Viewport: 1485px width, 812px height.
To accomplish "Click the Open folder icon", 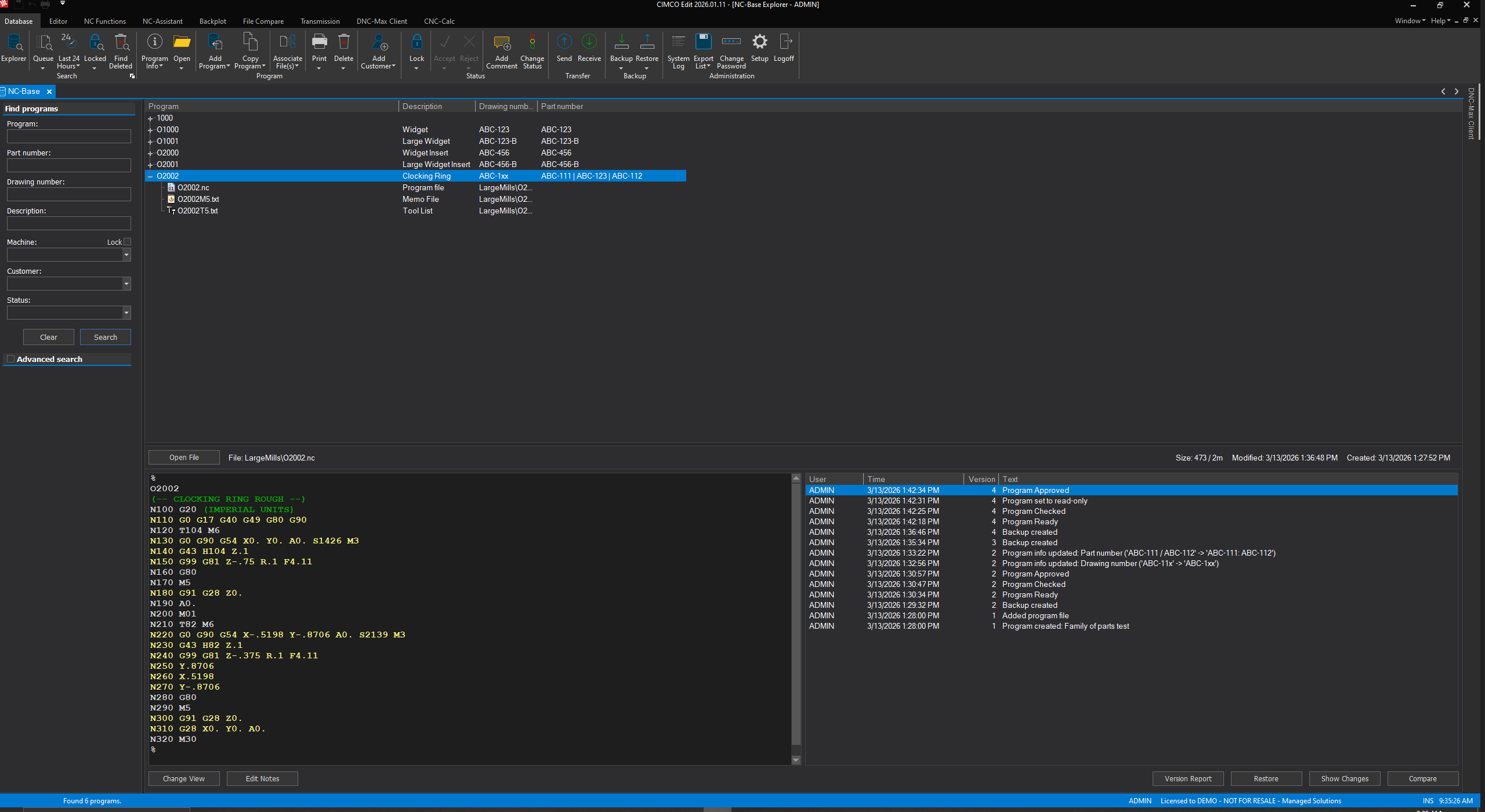I will (x=182, y=42).
